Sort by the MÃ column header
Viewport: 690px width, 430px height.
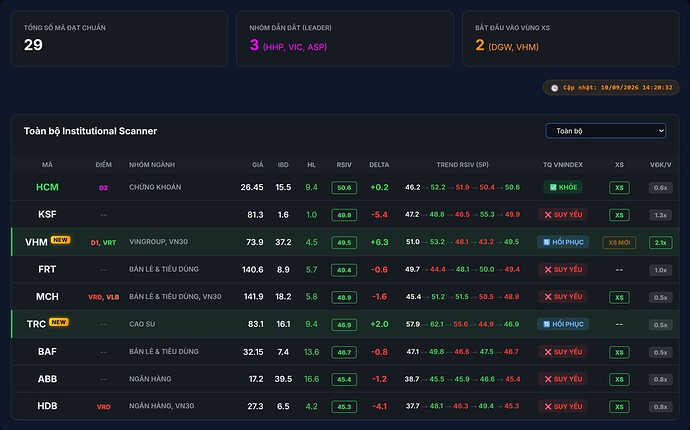tap(47, 165)
